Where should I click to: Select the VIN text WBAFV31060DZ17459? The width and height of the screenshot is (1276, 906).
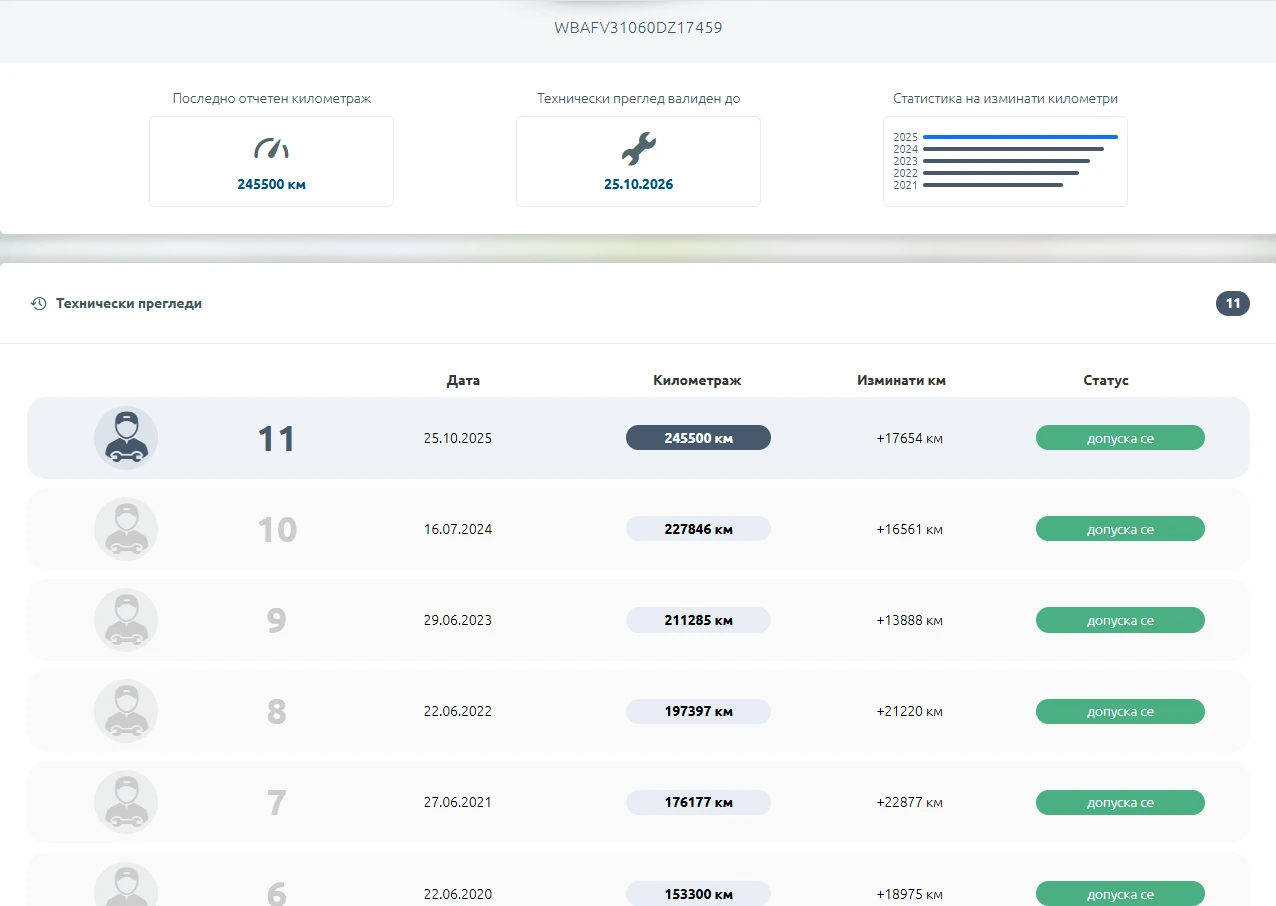638,28
